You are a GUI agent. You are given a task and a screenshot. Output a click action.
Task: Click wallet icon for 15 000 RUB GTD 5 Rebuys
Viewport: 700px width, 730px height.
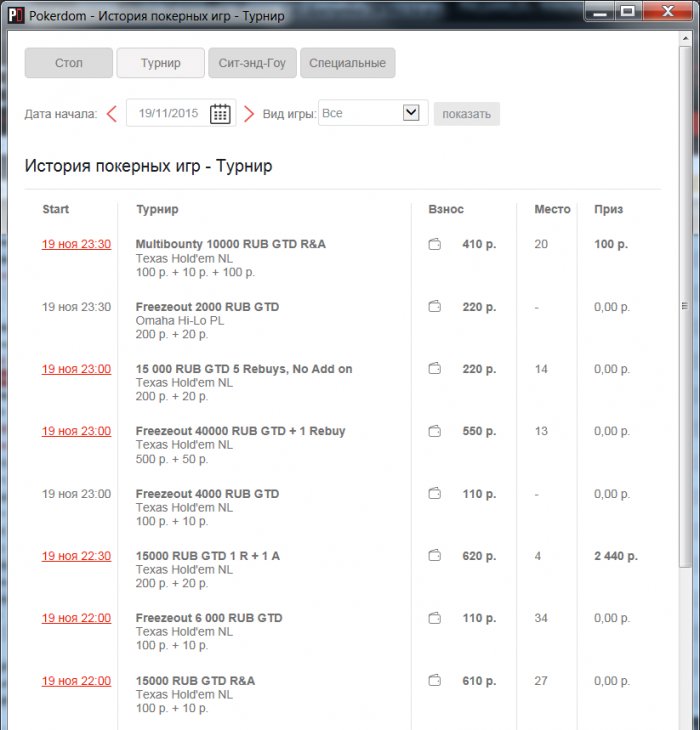coord(435,369)
